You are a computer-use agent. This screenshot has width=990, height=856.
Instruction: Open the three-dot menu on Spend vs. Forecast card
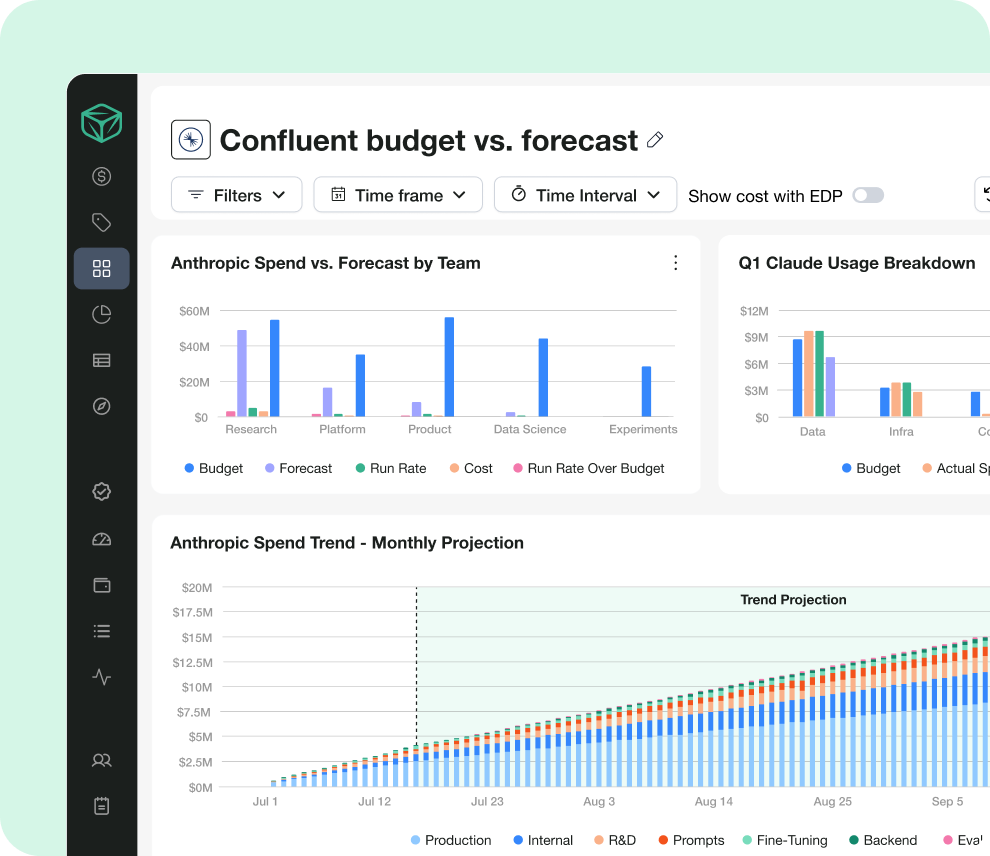pos(676,263)
